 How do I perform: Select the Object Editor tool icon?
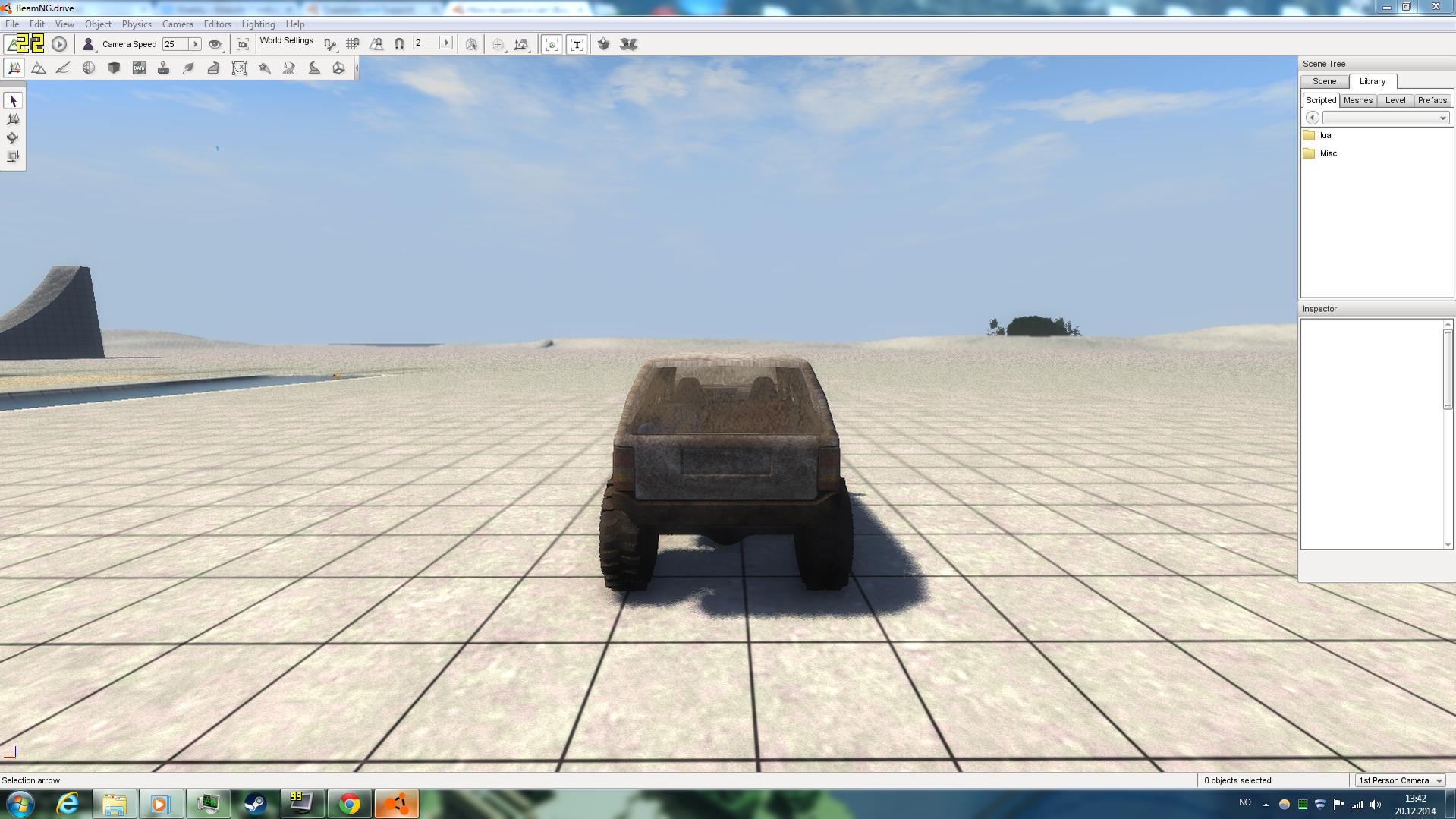[x=14, y=68]
